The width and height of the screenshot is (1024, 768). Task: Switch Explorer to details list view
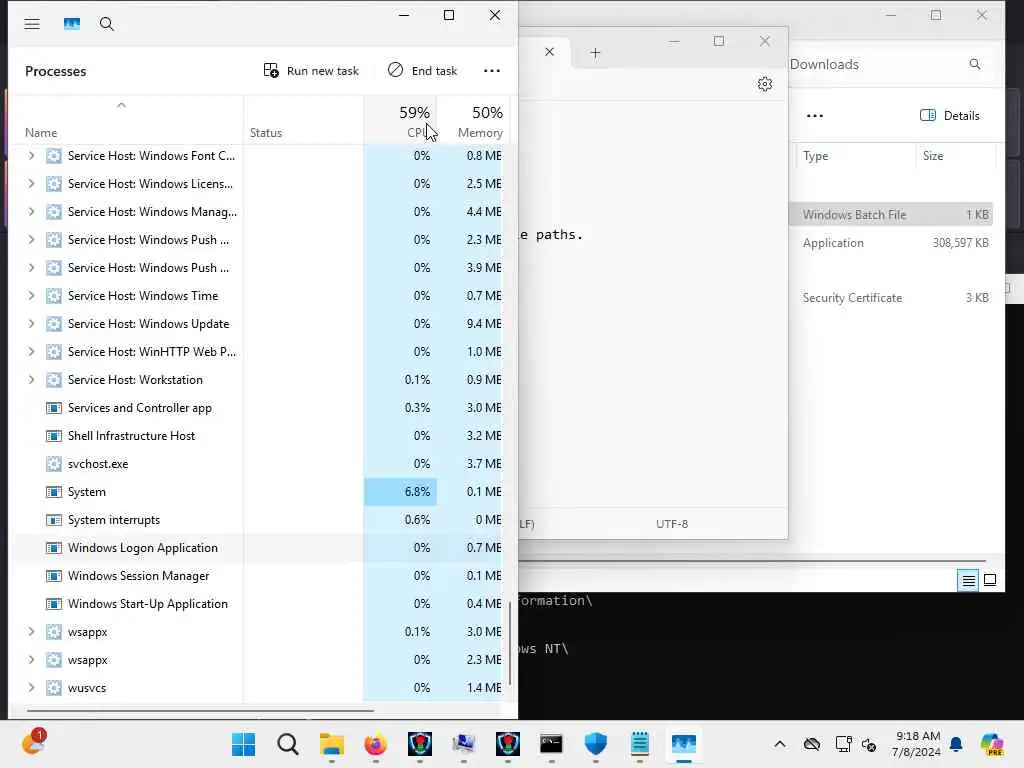[x=968, y=580]
